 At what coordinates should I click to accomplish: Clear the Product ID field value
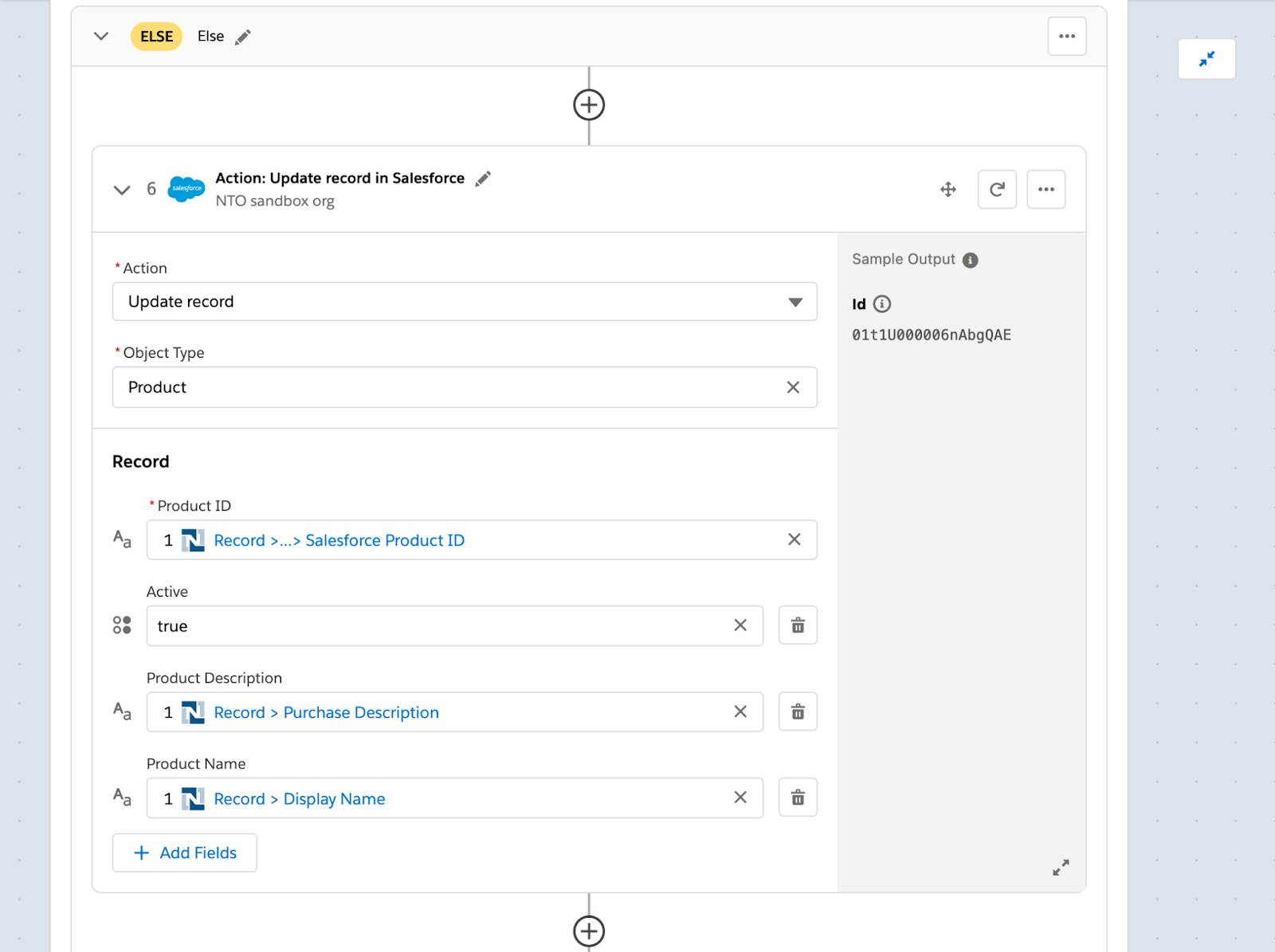coord(794,539)
